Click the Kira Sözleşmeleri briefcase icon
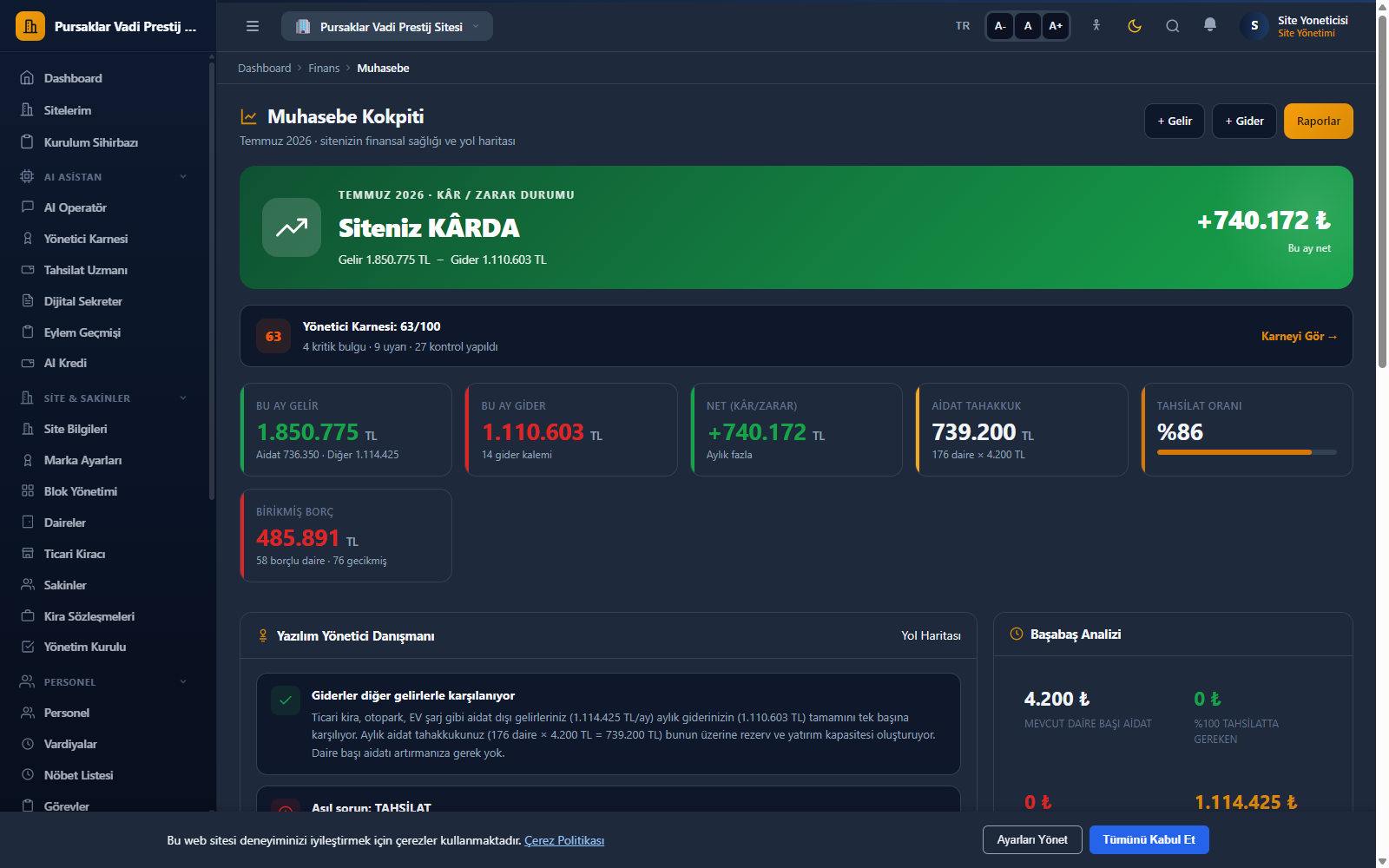 [28, 616]
